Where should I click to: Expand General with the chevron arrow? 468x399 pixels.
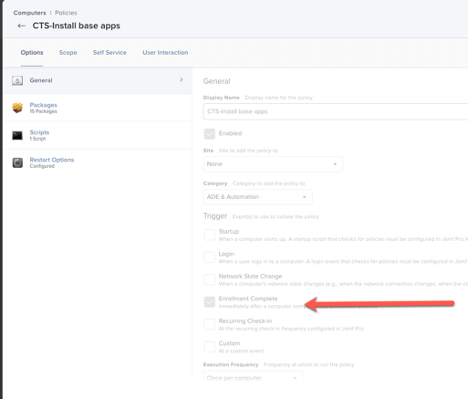(x=181, y=80)
